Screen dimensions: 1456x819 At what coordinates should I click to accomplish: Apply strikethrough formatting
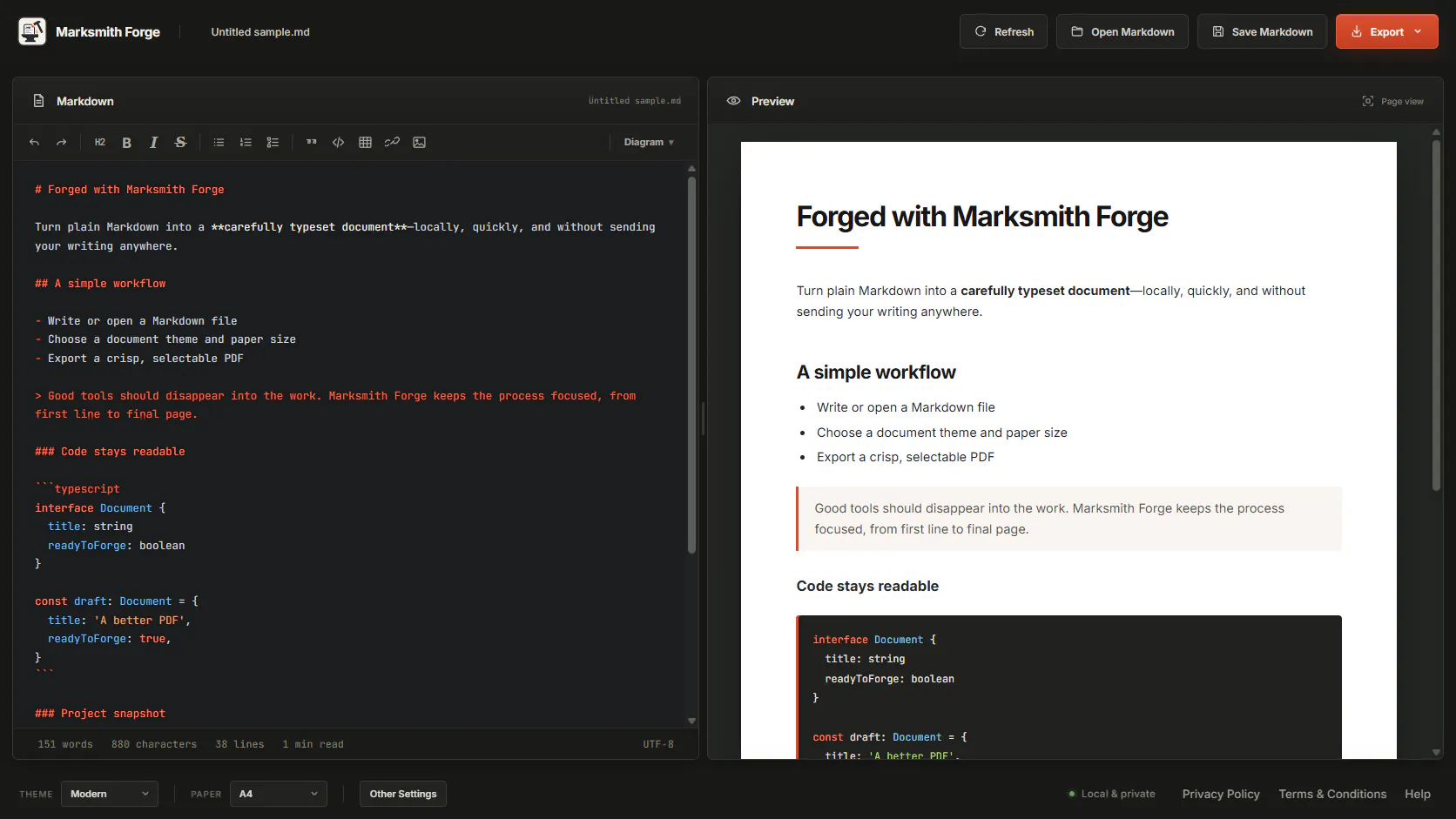click(181, 142)
